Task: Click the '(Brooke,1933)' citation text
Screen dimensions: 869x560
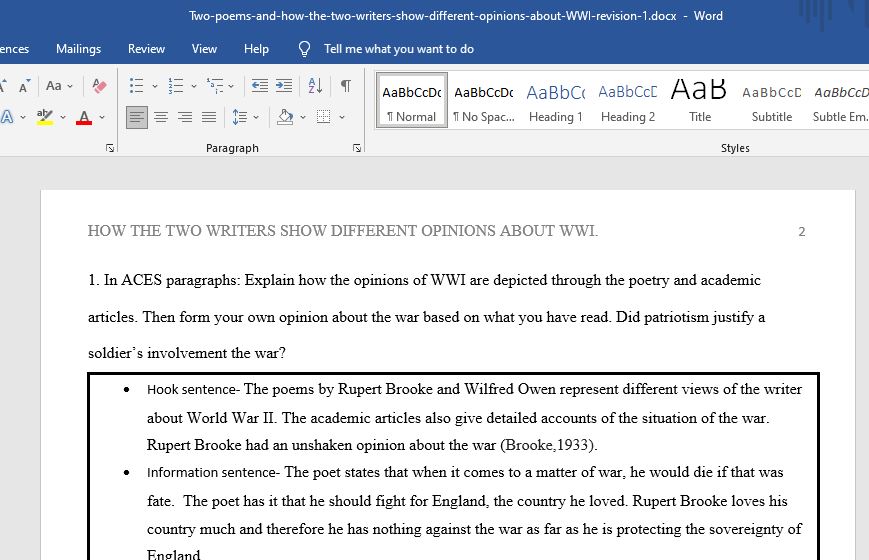Action: pyautogui.click(x=549, y=445)
